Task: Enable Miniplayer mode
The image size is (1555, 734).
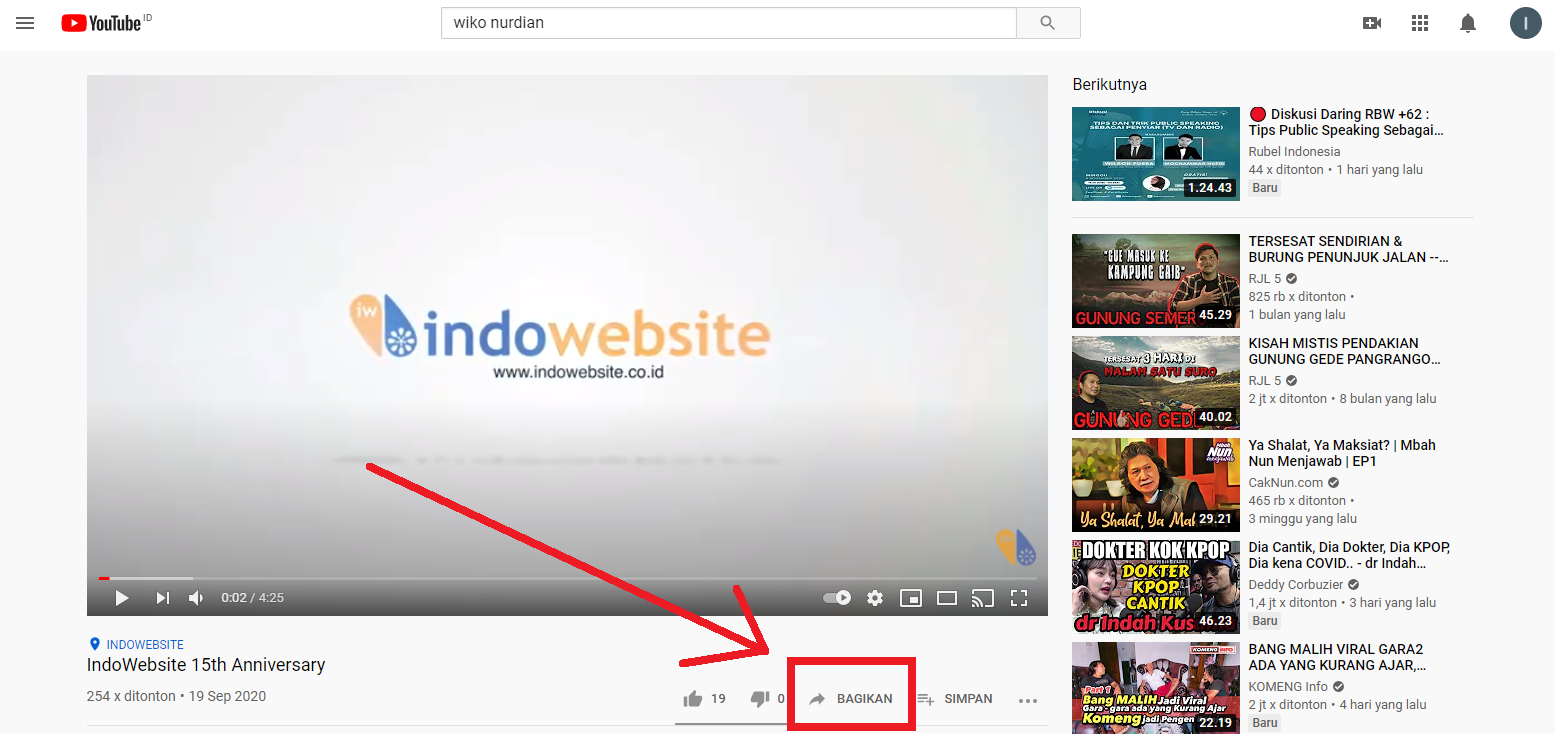Action: (x=911, y=597)
